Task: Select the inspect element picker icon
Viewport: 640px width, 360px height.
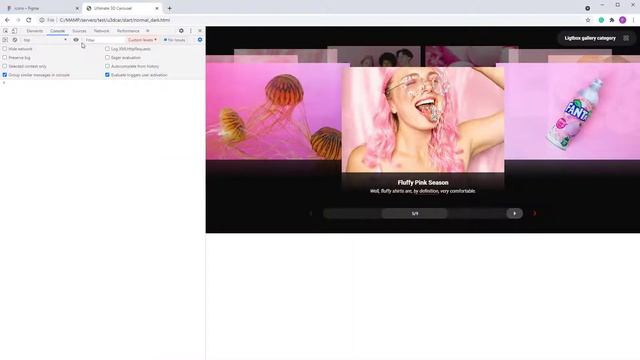Action: tap(5, 31)
